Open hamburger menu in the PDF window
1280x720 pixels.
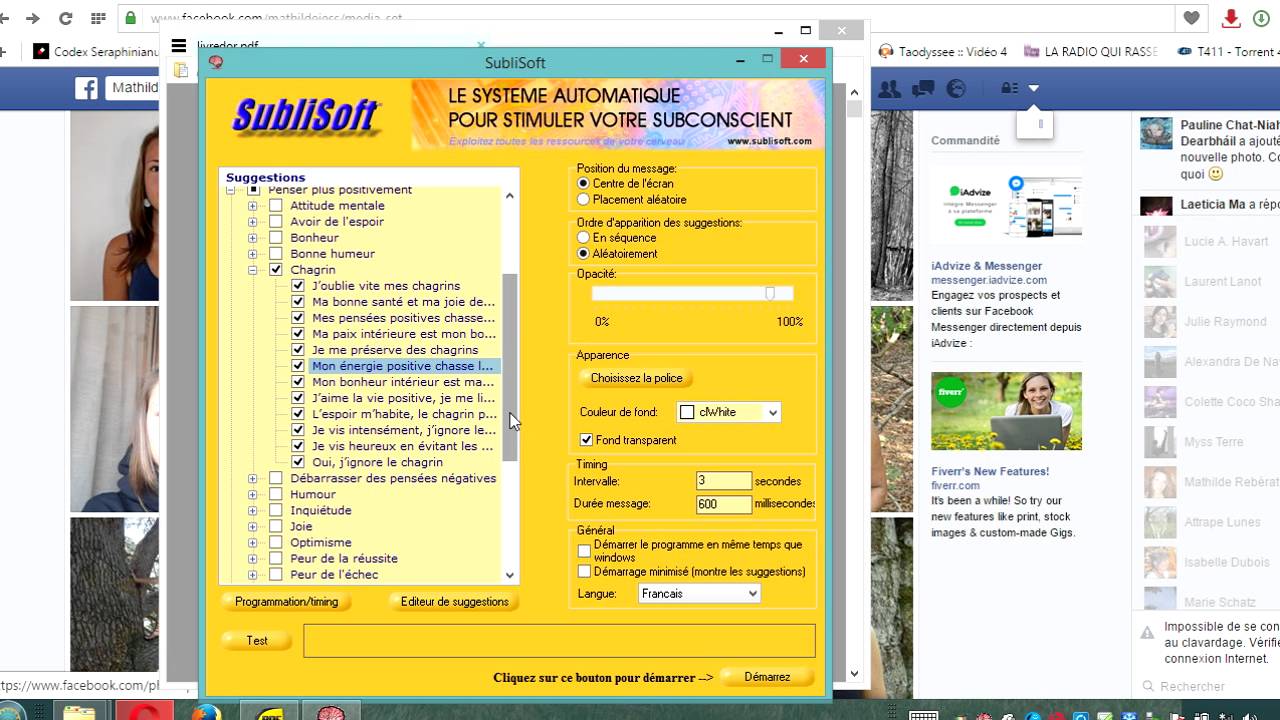tap(179, 45)
